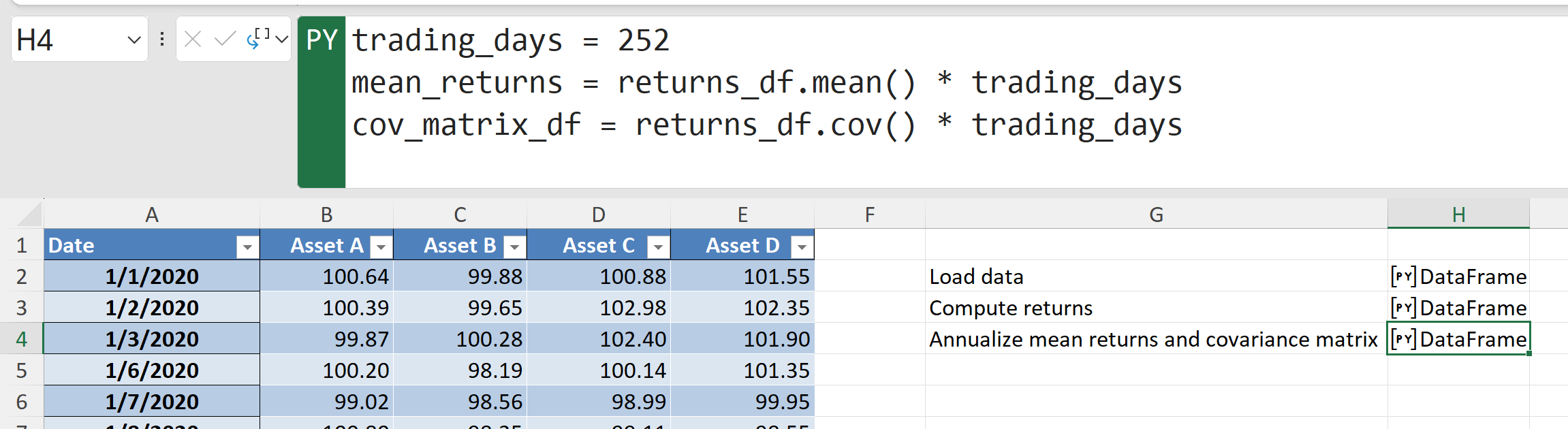This screenshot has width=1568, height=429.
Task: Click the Select All corner triangle
Action: (x=30, y=215)
